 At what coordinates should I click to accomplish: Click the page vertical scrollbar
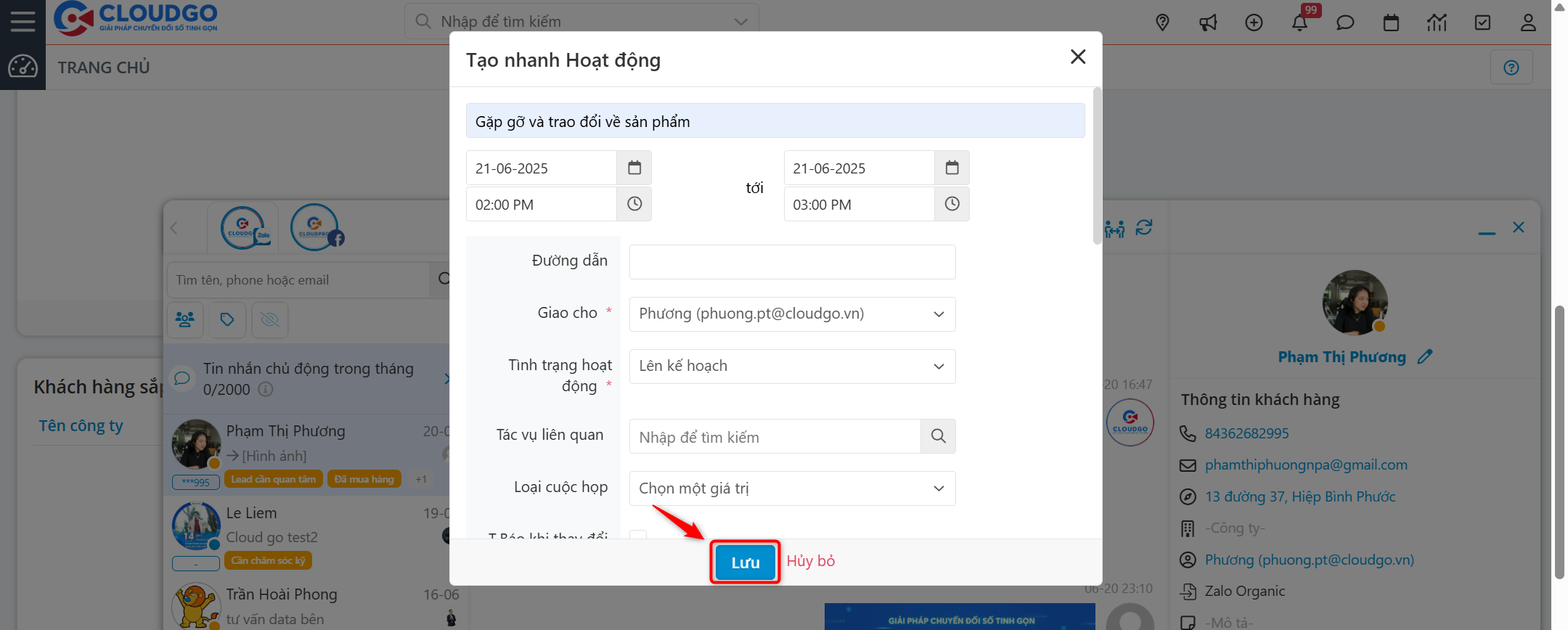[x=1559, y=443]
